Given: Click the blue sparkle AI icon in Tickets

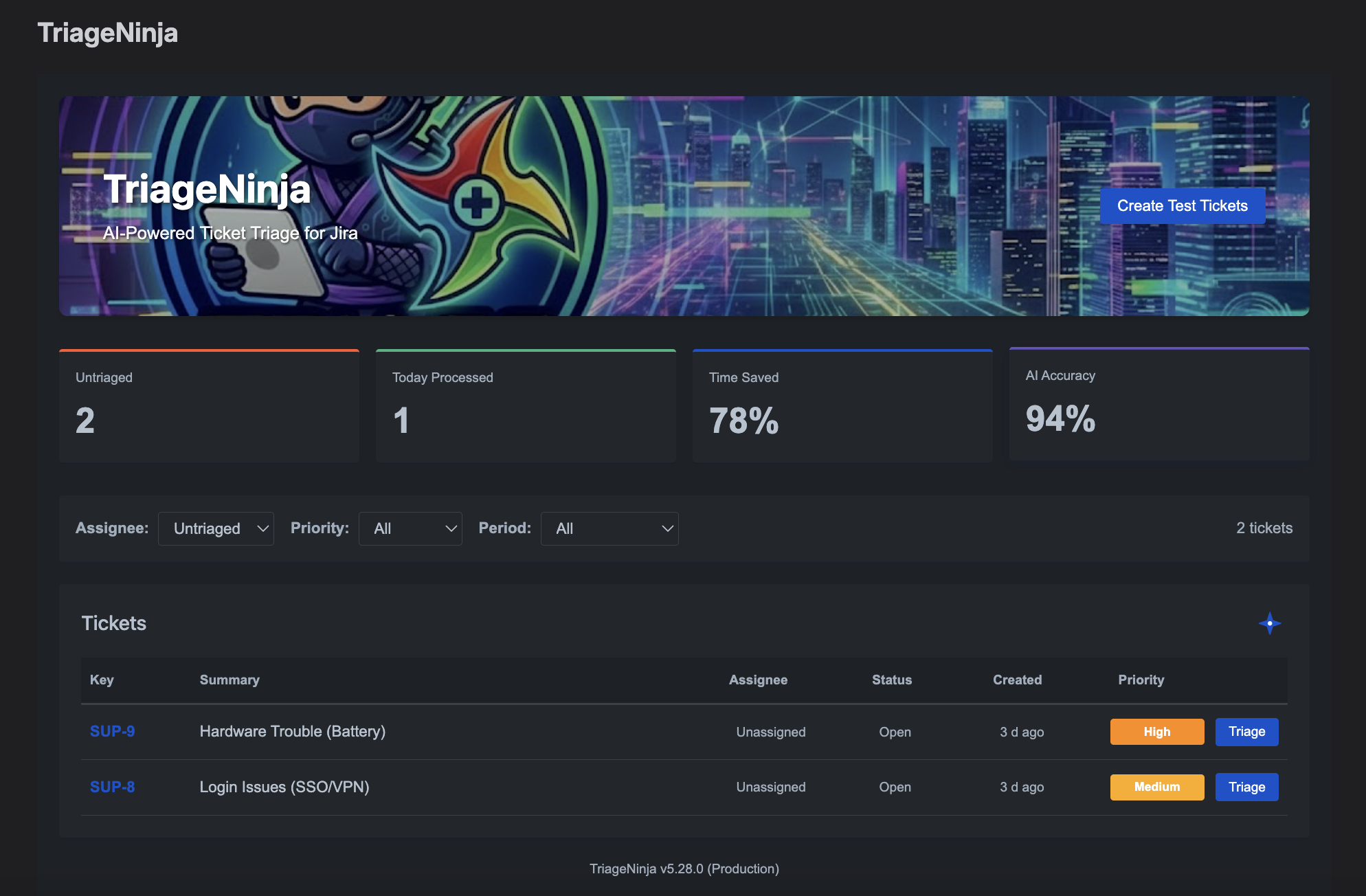Looking at the screenshot, I should (x=1269, y=623).
